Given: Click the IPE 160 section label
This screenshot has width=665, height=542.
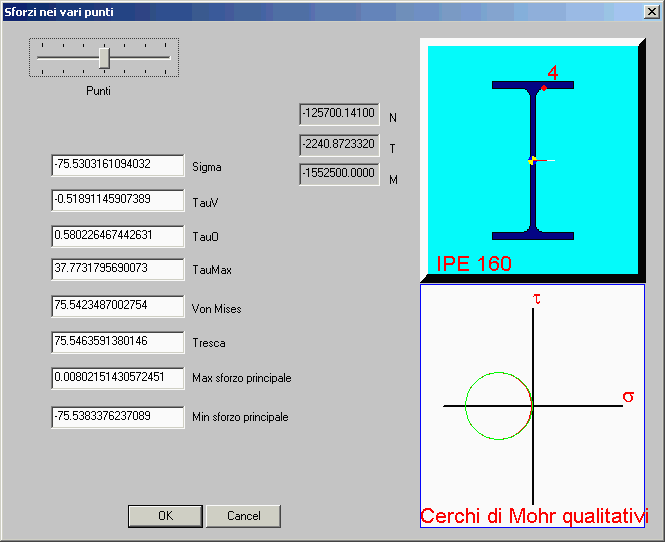Looking at the screenshot, I should click(x=474, y=264).
